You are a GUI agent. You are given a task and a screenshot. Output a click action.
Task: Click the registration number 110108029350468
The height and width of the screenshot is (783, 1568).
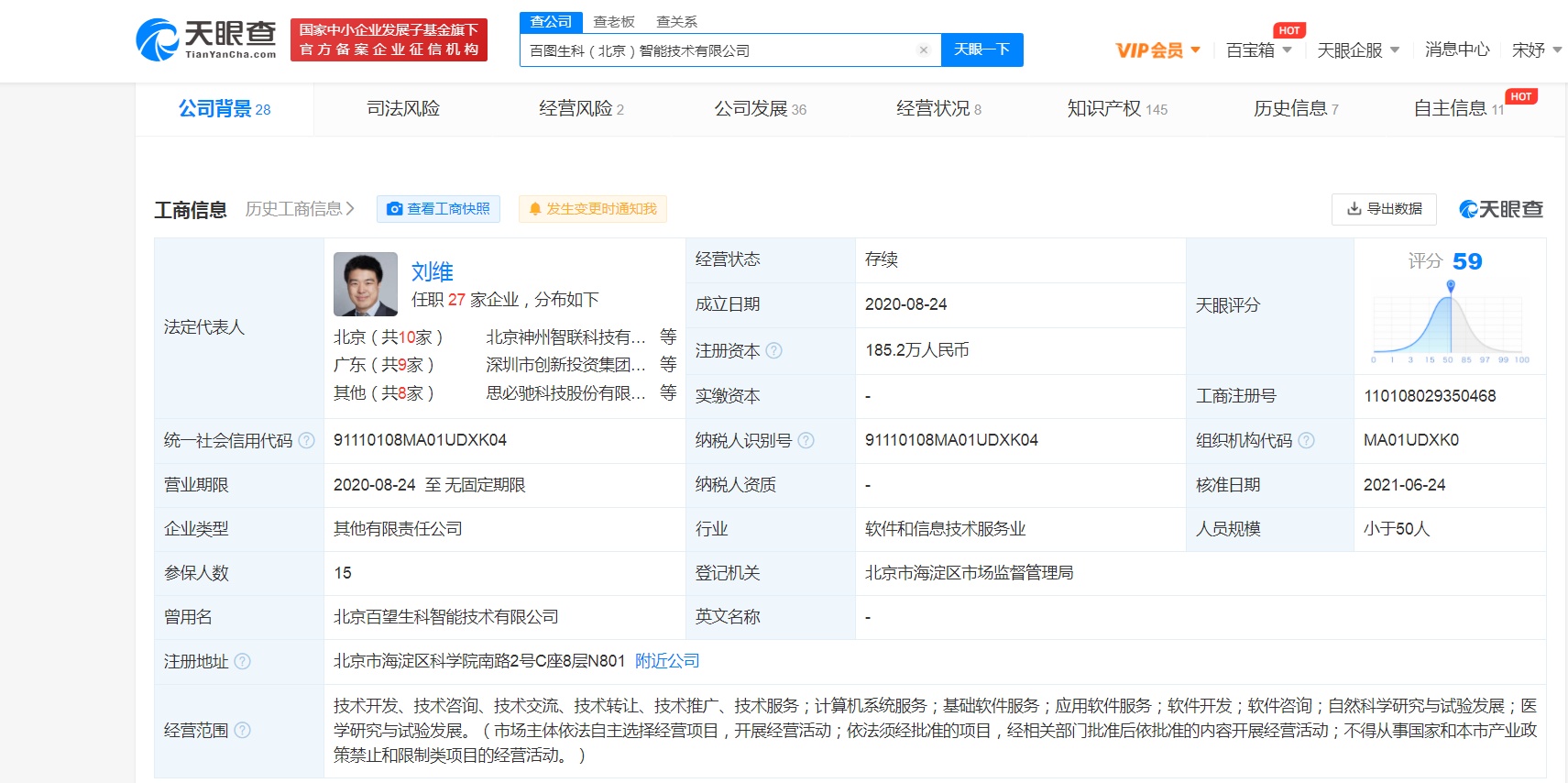pos(1430,396)
